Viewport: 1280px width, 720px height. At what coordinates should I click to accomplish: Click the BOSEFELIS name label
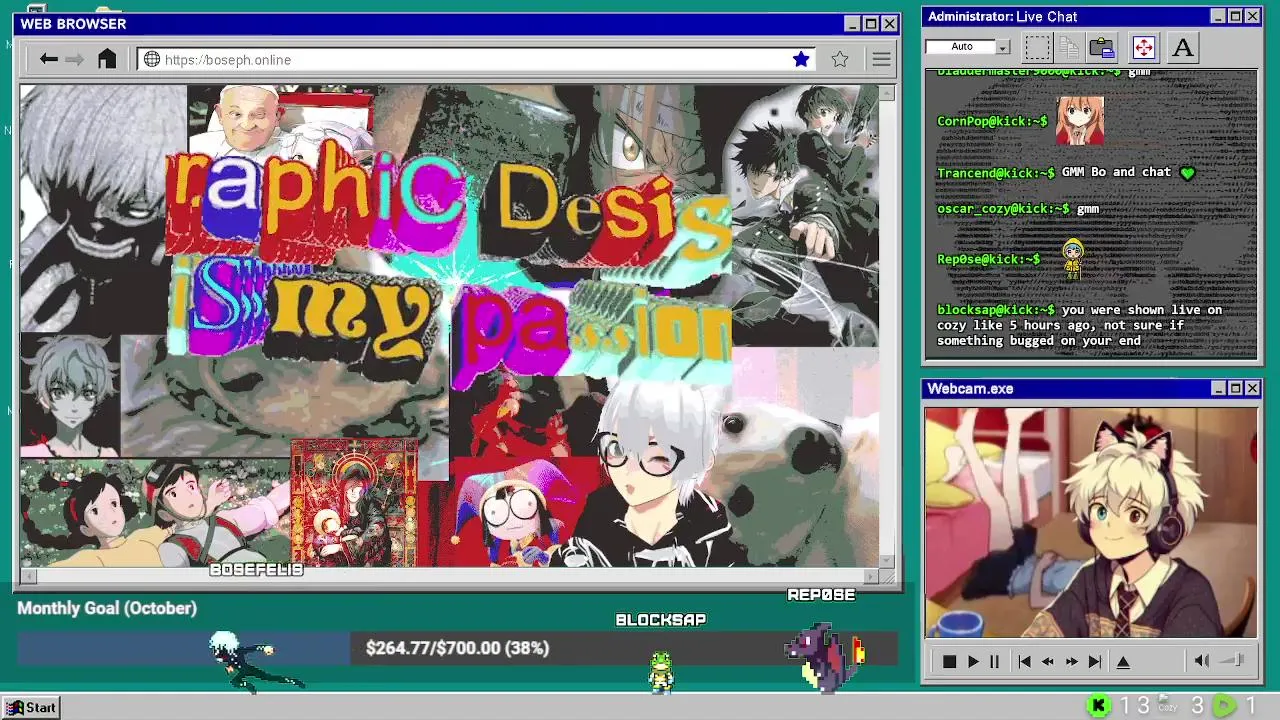point(256,570)
